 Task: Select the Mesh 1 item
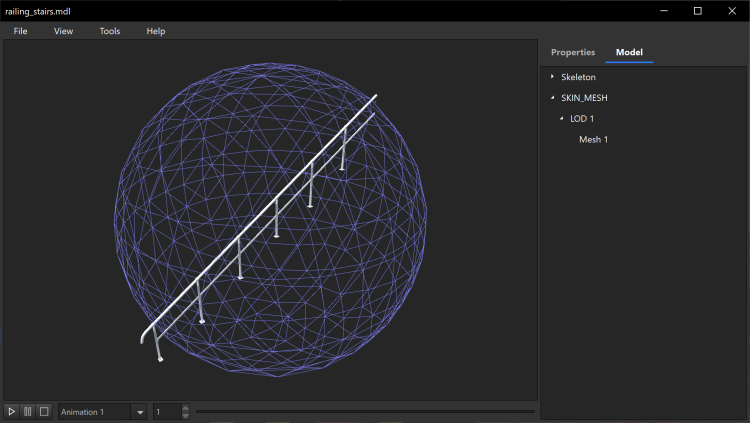pyautogui.click(x=593, y=139)
